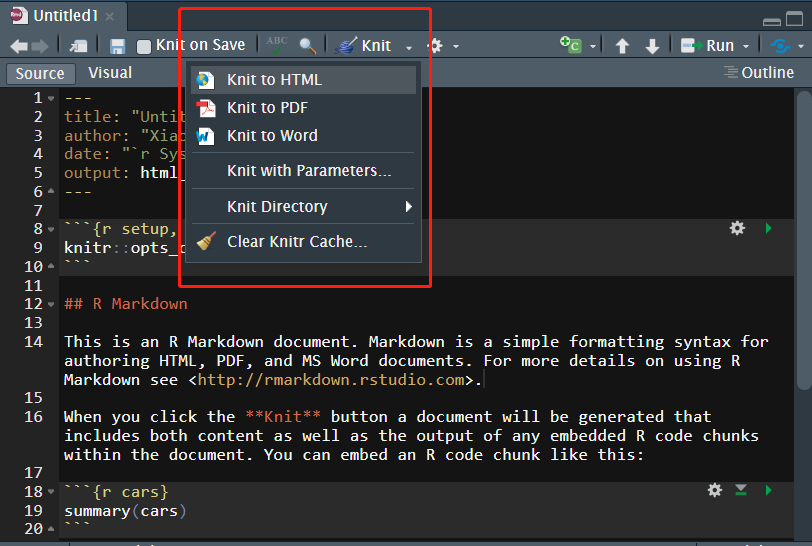Expand the insert chunk dropdown arrow

(x=593, y=47)
